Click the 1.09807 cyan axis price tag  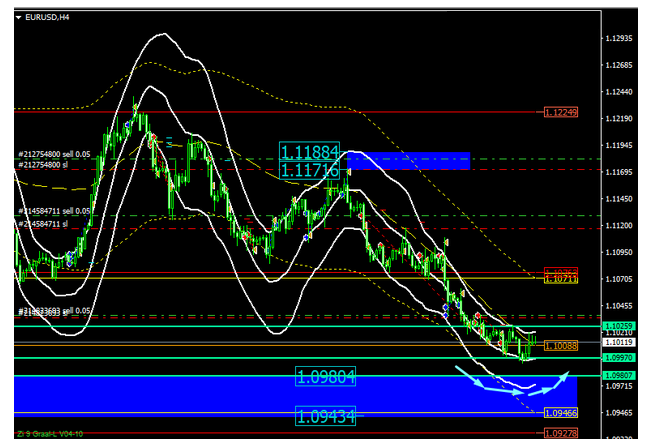pos(560,376)
